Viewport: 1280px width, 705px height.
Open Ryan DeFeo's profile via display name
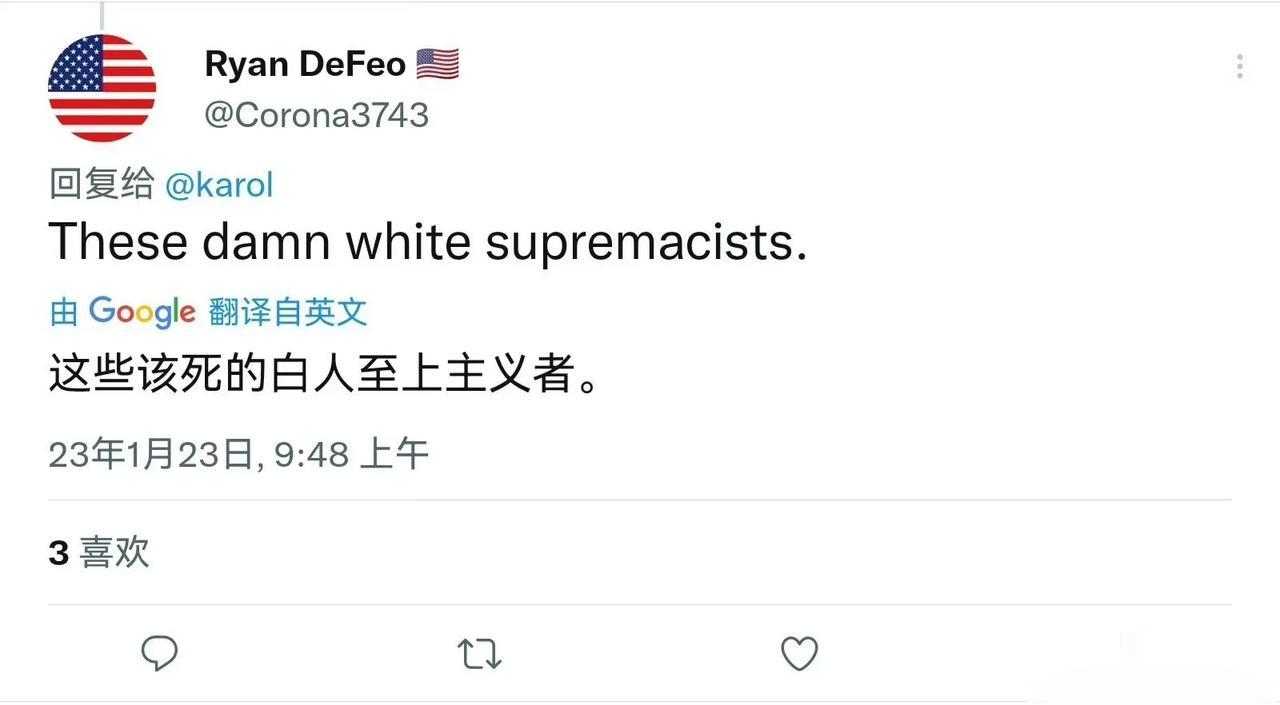point(305,65)
